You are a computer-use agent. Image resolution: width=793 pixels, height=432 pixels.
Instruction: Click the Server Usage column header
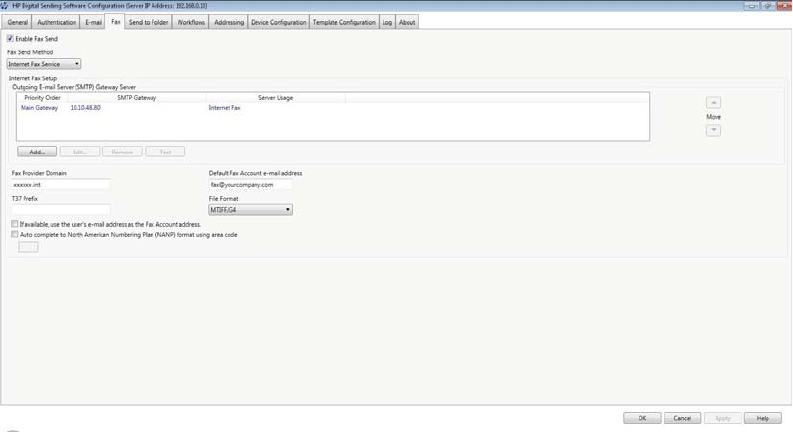(x=276, y=98)
